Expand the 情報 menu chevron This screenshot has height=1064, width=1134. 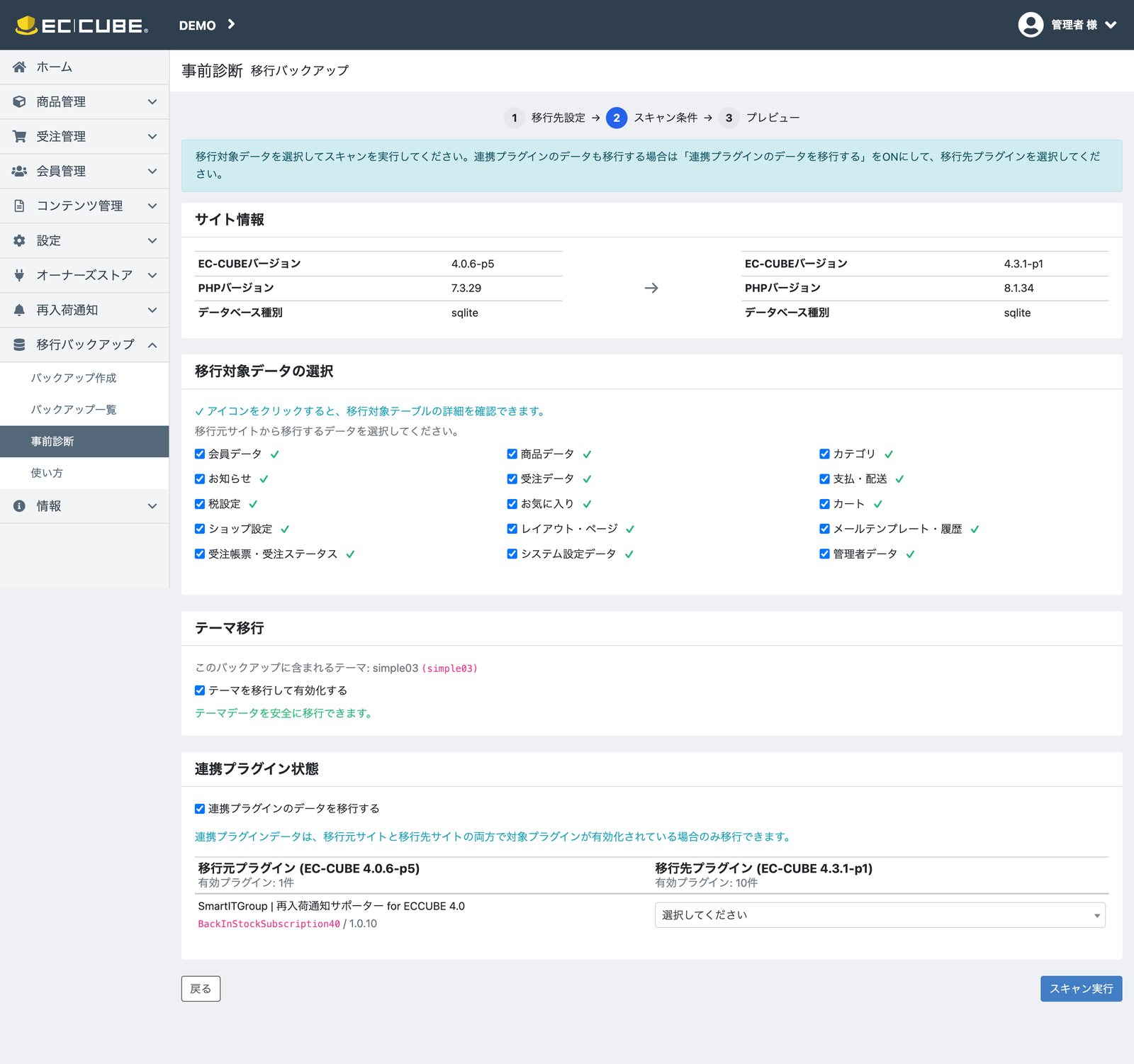[x=152, y=506]
